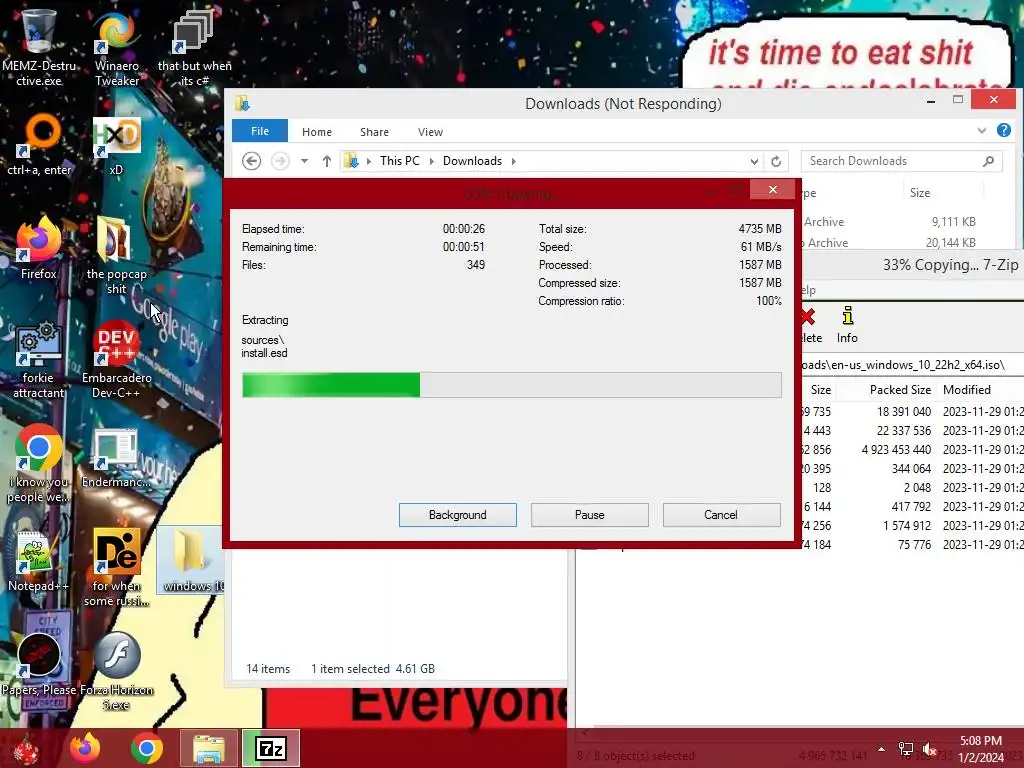Image resolution: width=1024 pixels, height=768 pixels.
Task: Click the taskbar clock showing 5:08 PM
Action: pos(981,749)
